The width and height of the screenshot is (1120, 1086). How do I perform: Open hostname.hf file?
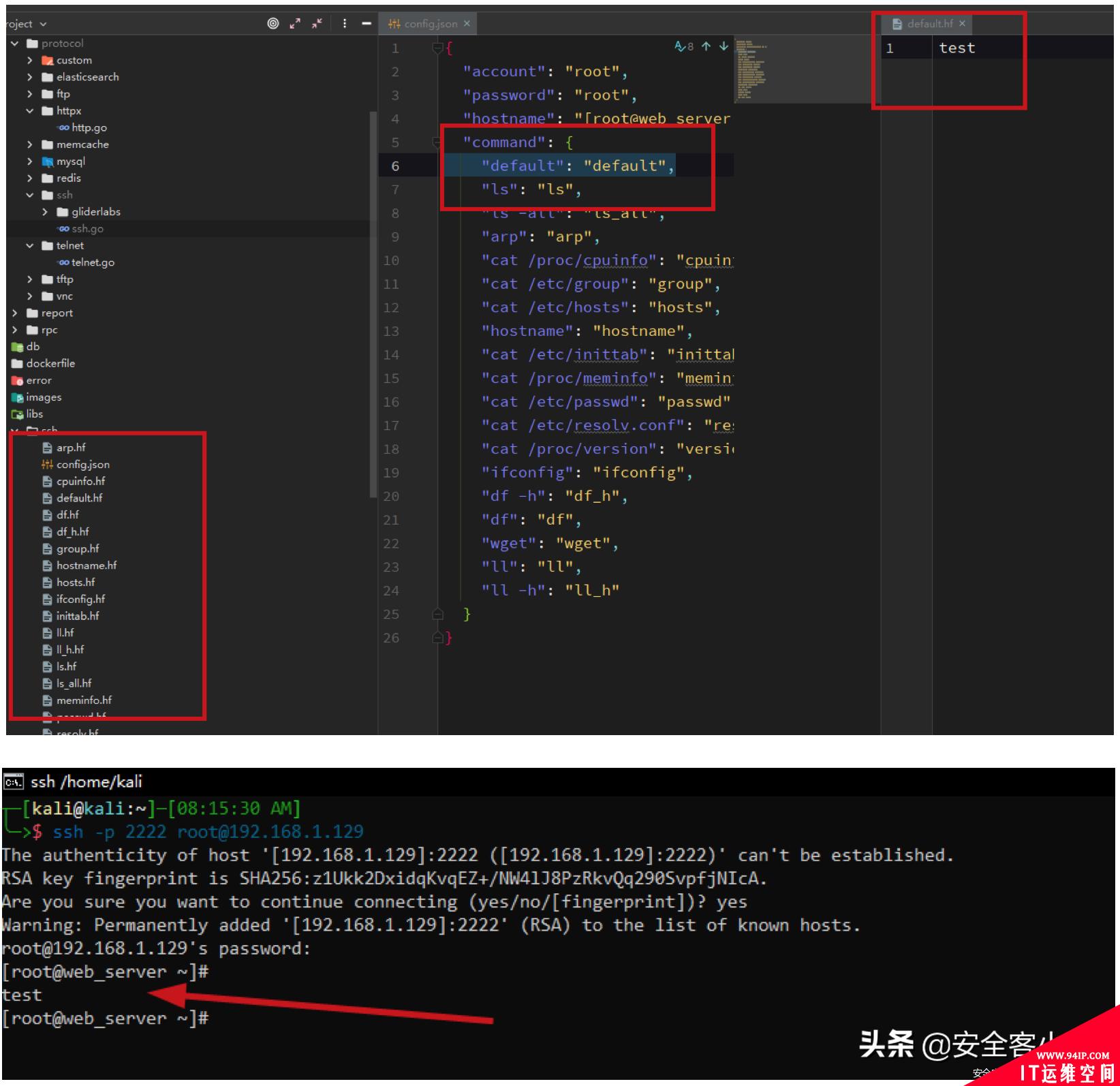80,565
